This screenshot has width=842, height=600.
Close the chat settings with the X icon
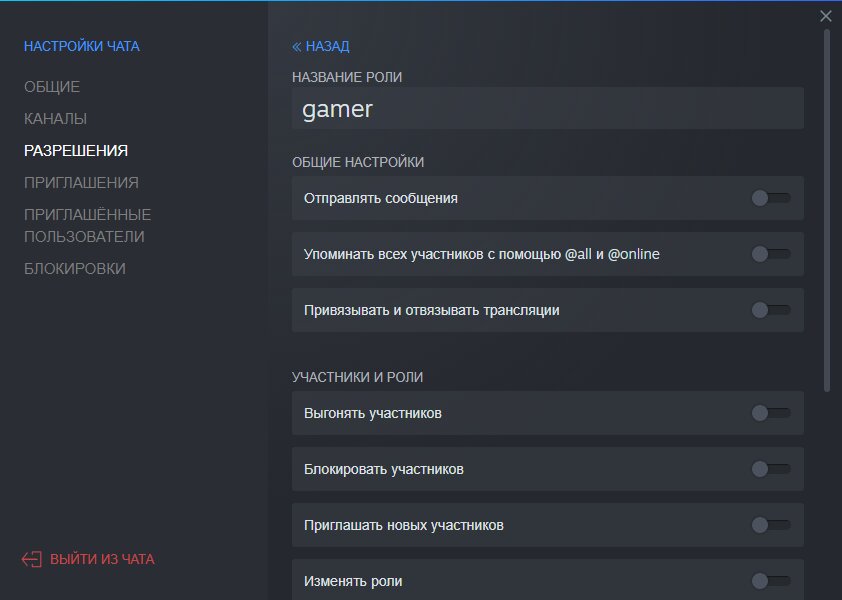click(x=826, y=16)
